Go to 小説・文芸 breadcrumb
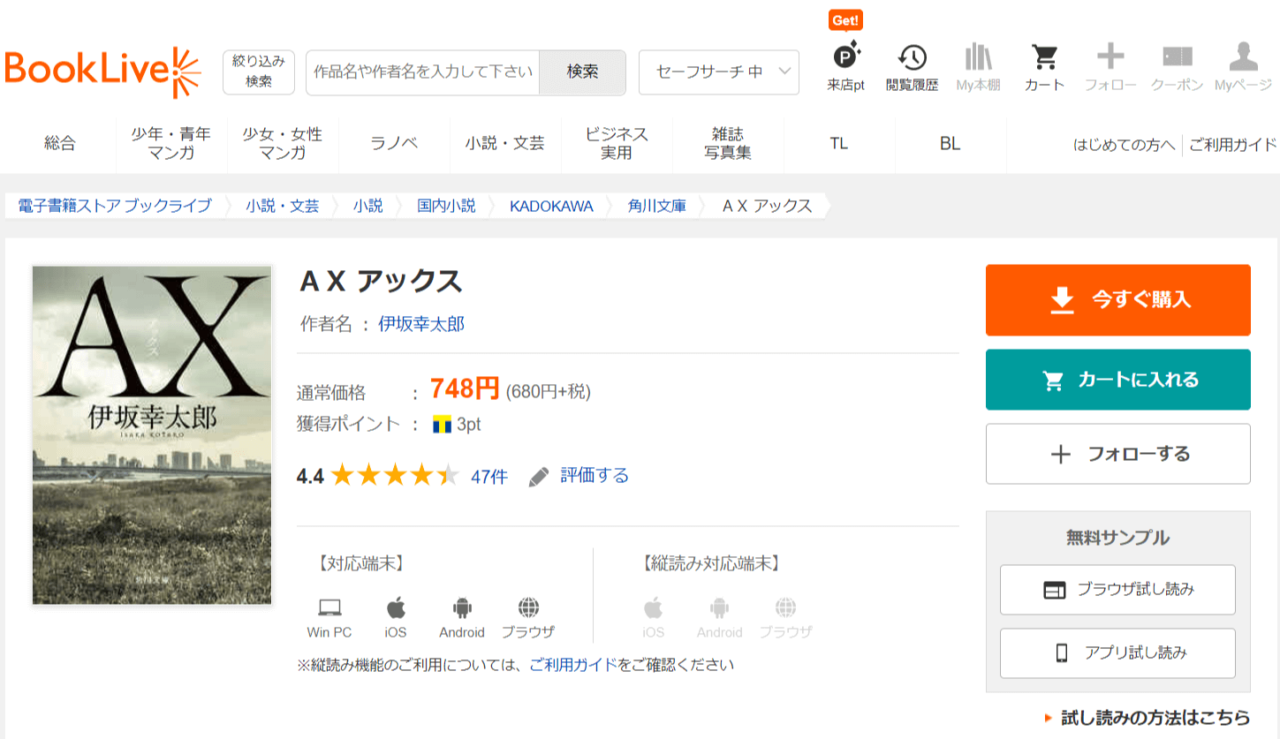The height and width of the screenshot is (739, 1280). [x=283, y=206]
